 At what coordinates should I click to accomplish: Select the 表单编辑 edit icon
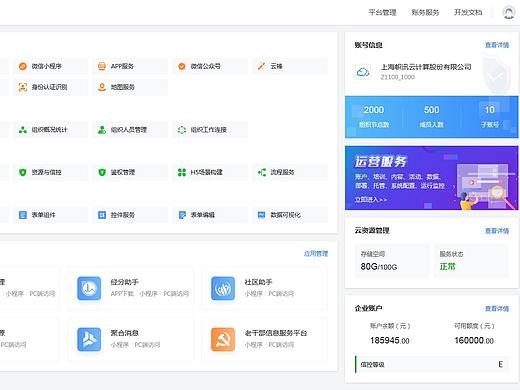click(182, 215)
